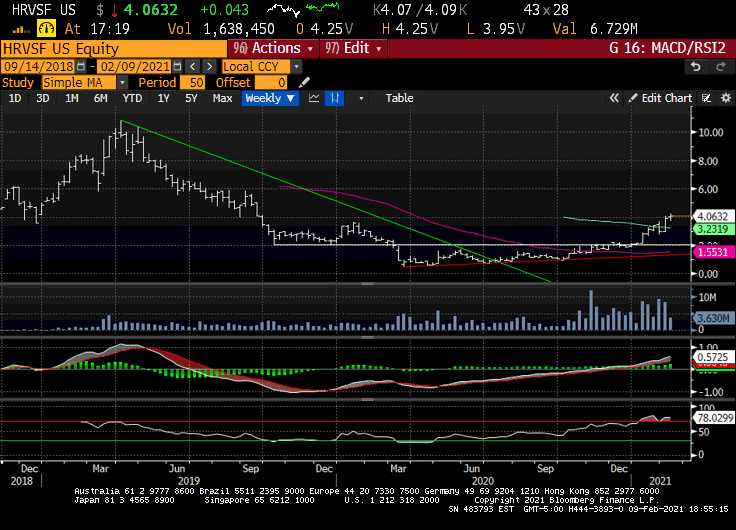Open chart type options dropdown arrow
The width and height of the screenshot is (736, 530).
[361, 99]
